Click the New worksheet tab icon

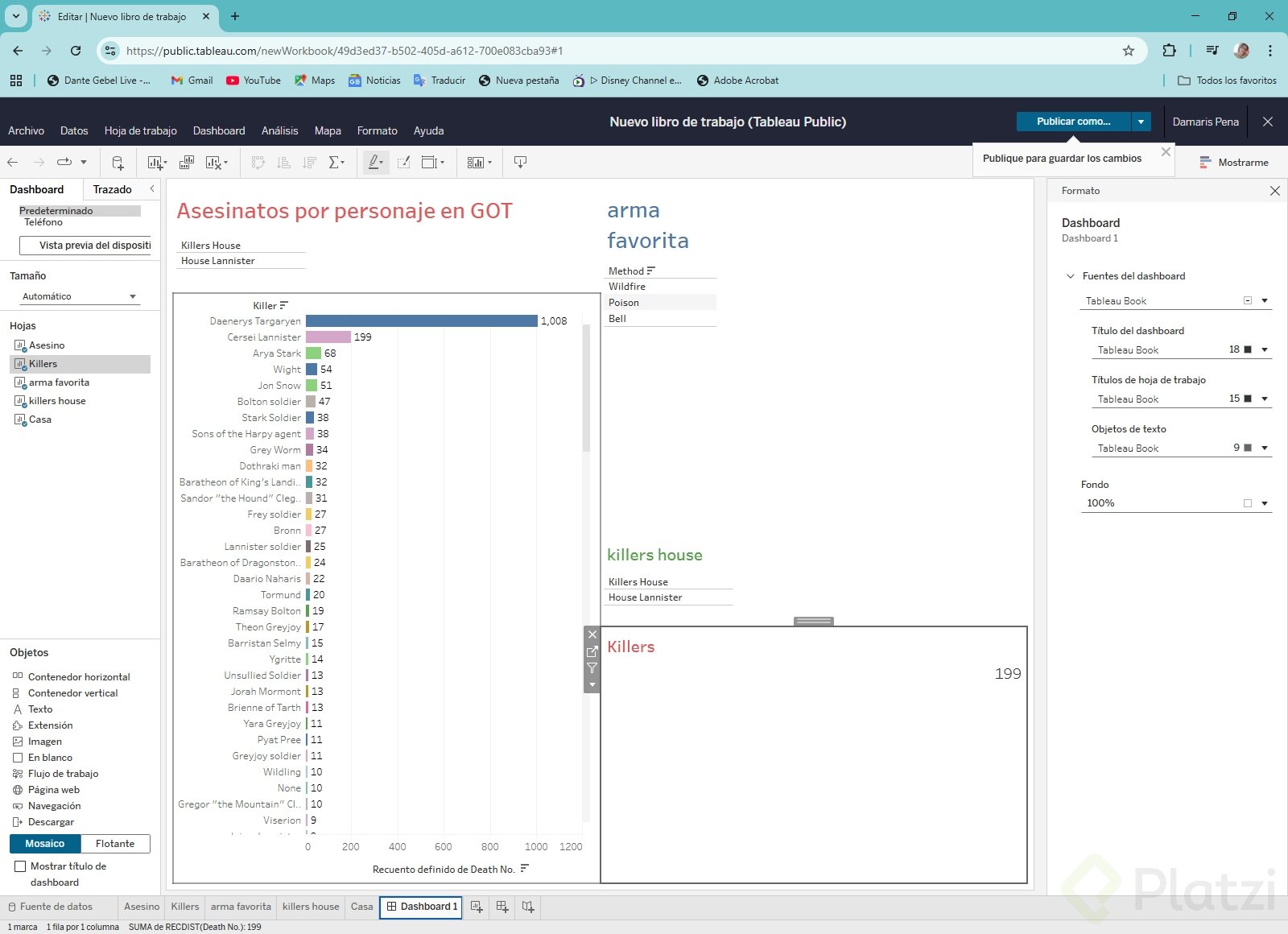[x=477, y=907]
